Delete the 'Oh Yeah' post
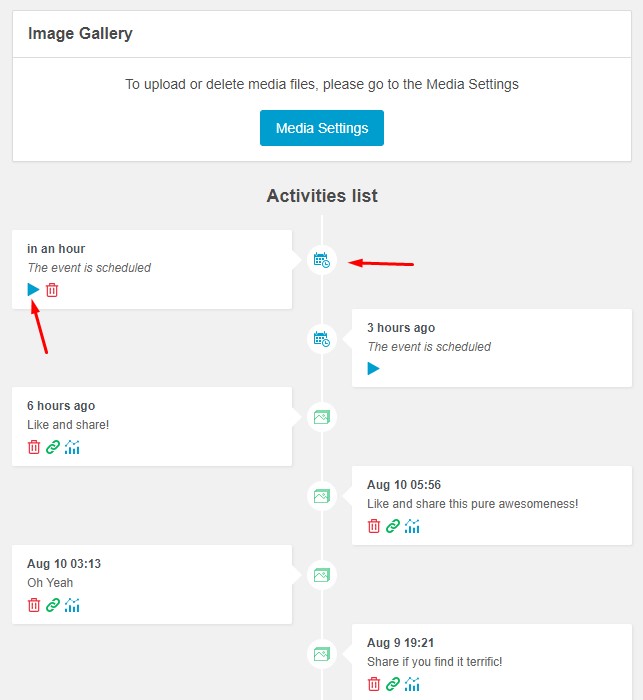Image resolution: width=643 pixels, height=700 pixels. [x=34, y=605]
